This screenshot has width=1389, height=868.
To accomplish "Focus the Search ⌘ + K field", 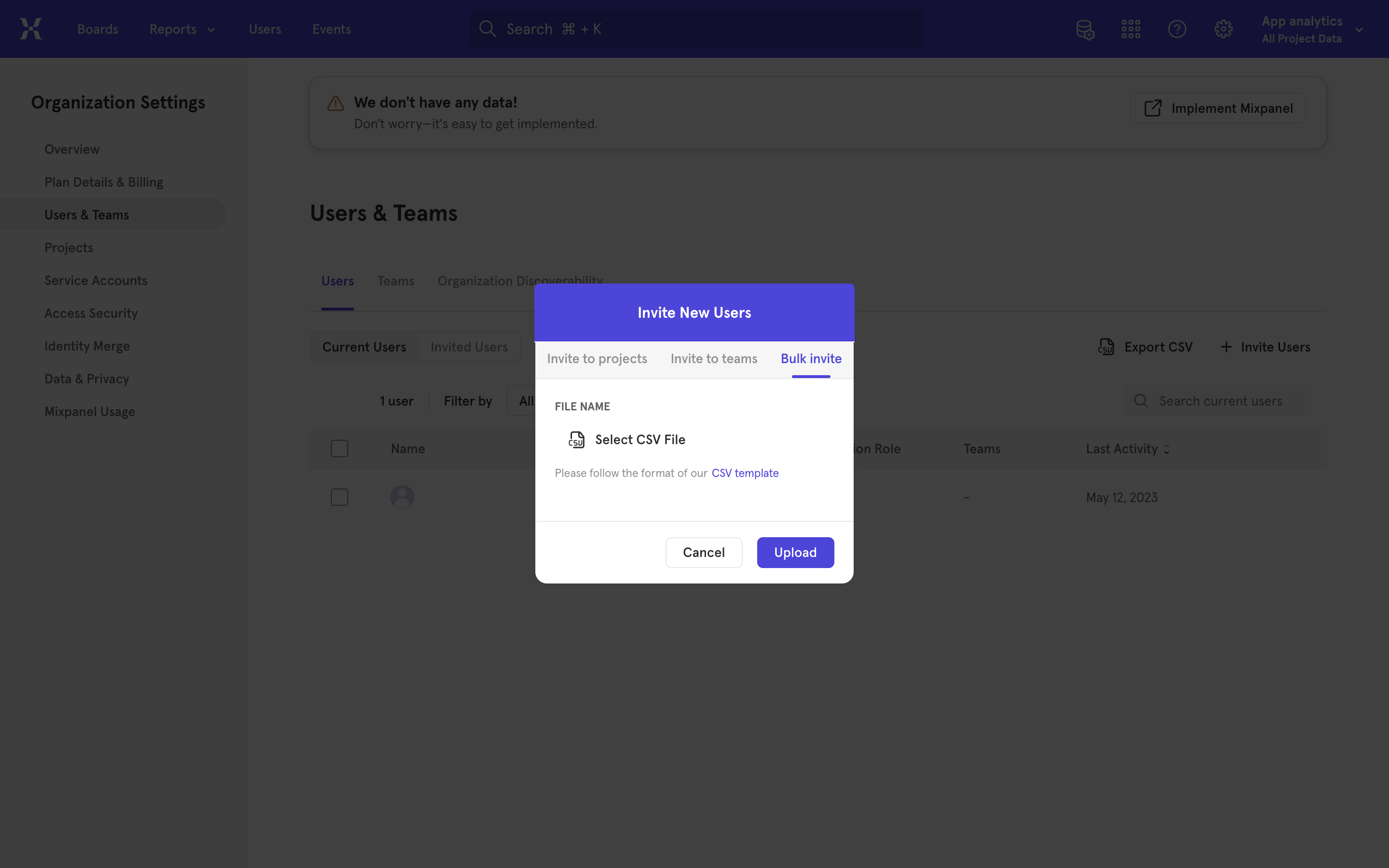I will (x=696, y=29).
